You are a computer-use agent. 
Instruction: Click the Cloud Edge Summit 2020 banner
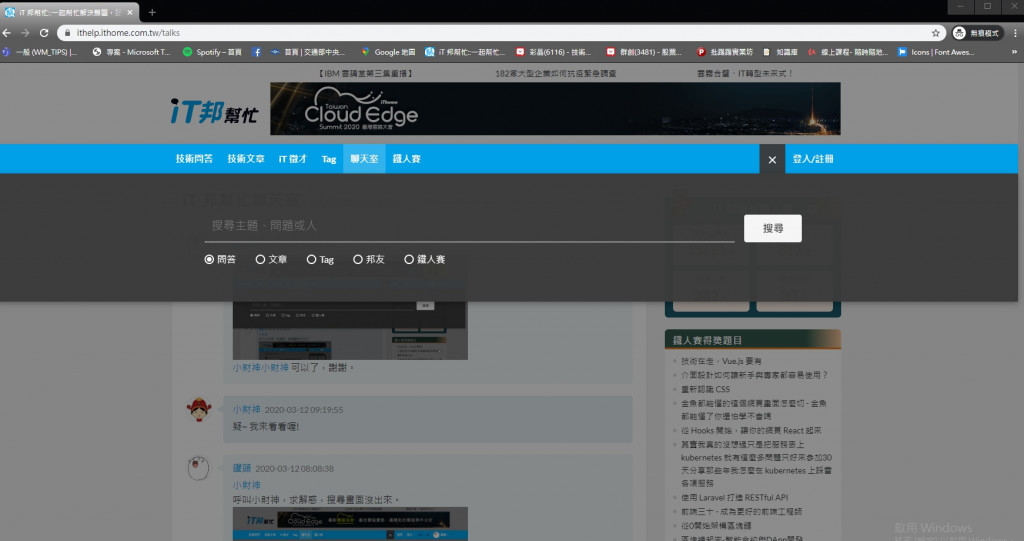[x=555, y=108]
